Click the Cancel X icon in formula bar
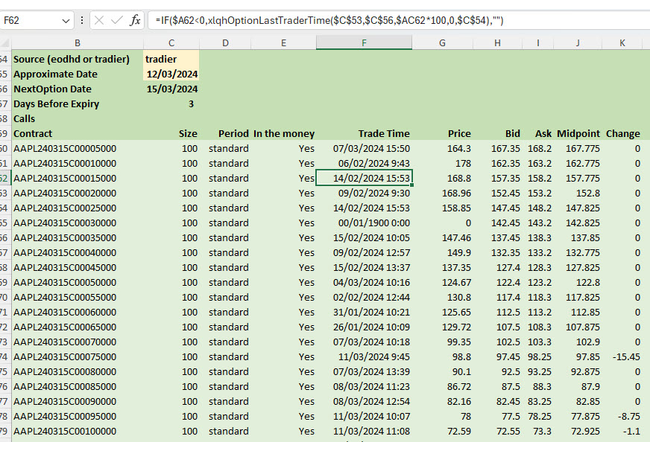Viewport: 650px width, 450px height. (98, 19)
